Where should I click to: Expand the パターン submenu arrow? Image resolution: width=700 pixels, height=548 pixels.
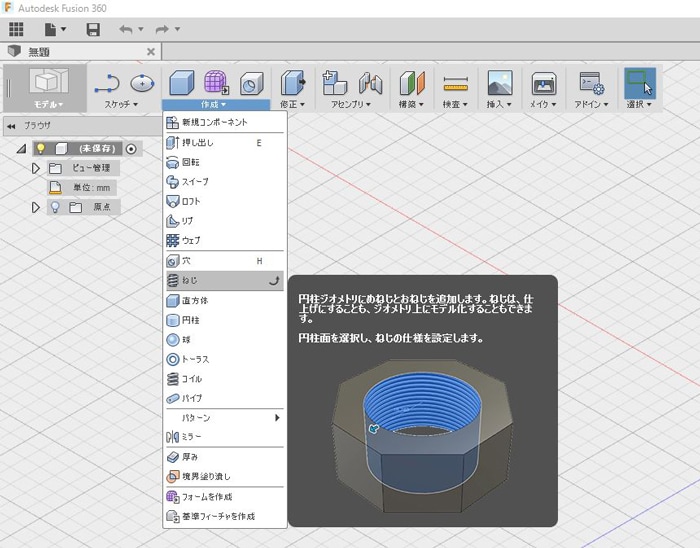coord(277,418)
